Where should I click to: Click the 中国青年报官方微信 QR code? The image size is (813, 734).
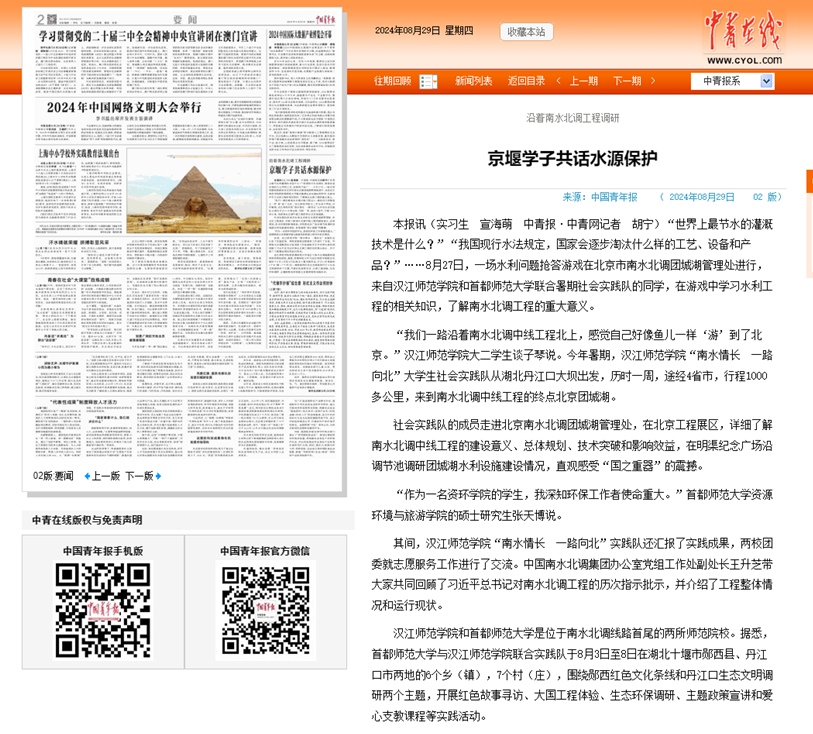(x=265, y=610)
